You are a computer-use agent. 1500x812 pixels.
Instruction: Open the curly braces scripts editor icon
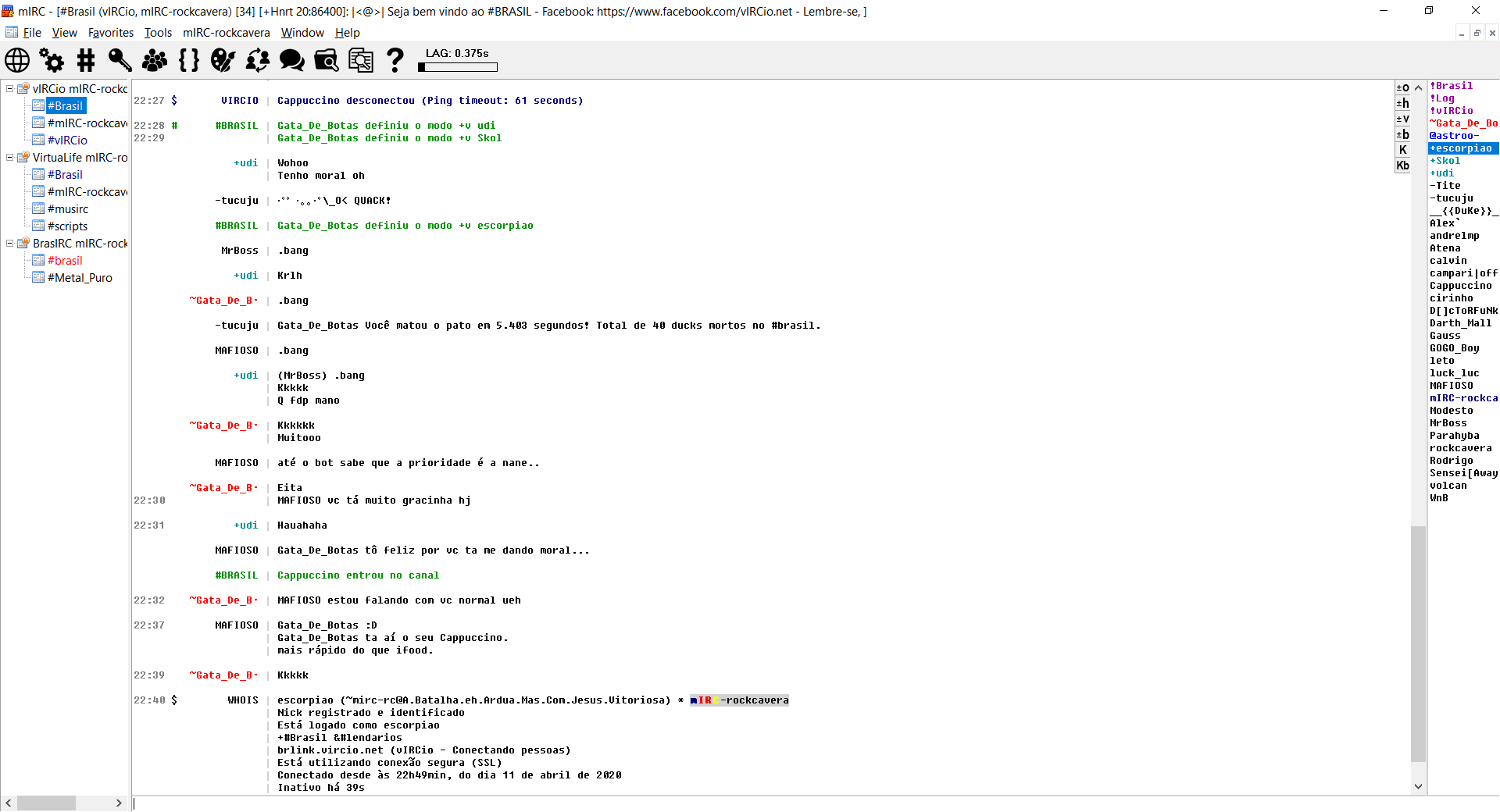tap(189, 60)
